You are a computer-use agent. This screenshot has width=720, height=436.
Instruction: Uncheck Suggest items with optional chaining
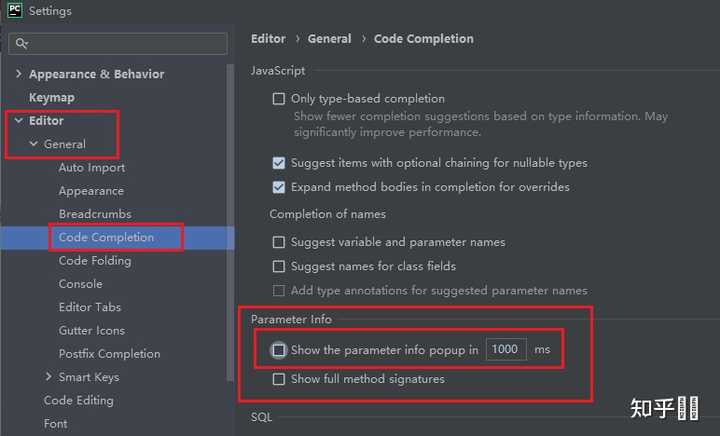[x=278, y=163]
